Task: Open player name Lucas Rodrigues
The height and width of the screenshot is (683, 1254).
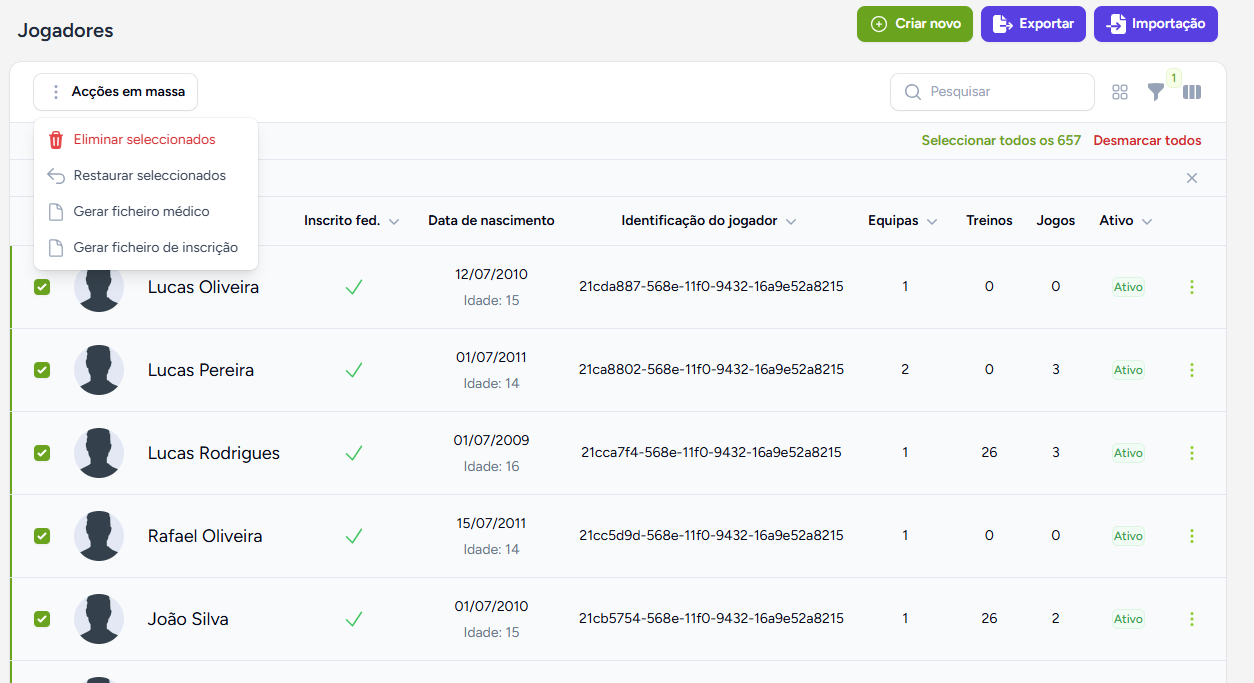Action: pyautogui.click(x=214, y=453)
